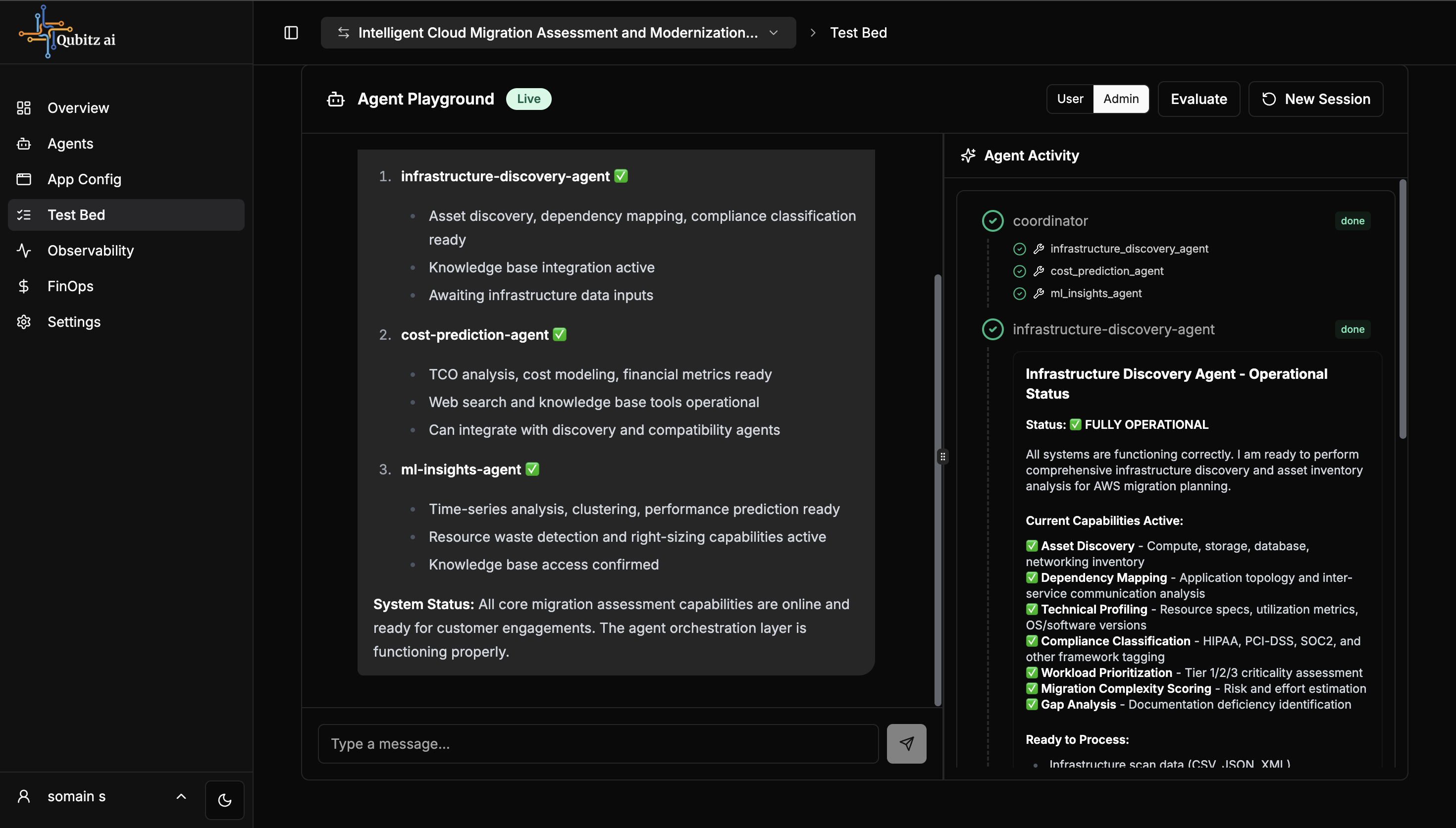Switch to User mode
This screenshot has width=1456, height=828.
pos(1070,99)
